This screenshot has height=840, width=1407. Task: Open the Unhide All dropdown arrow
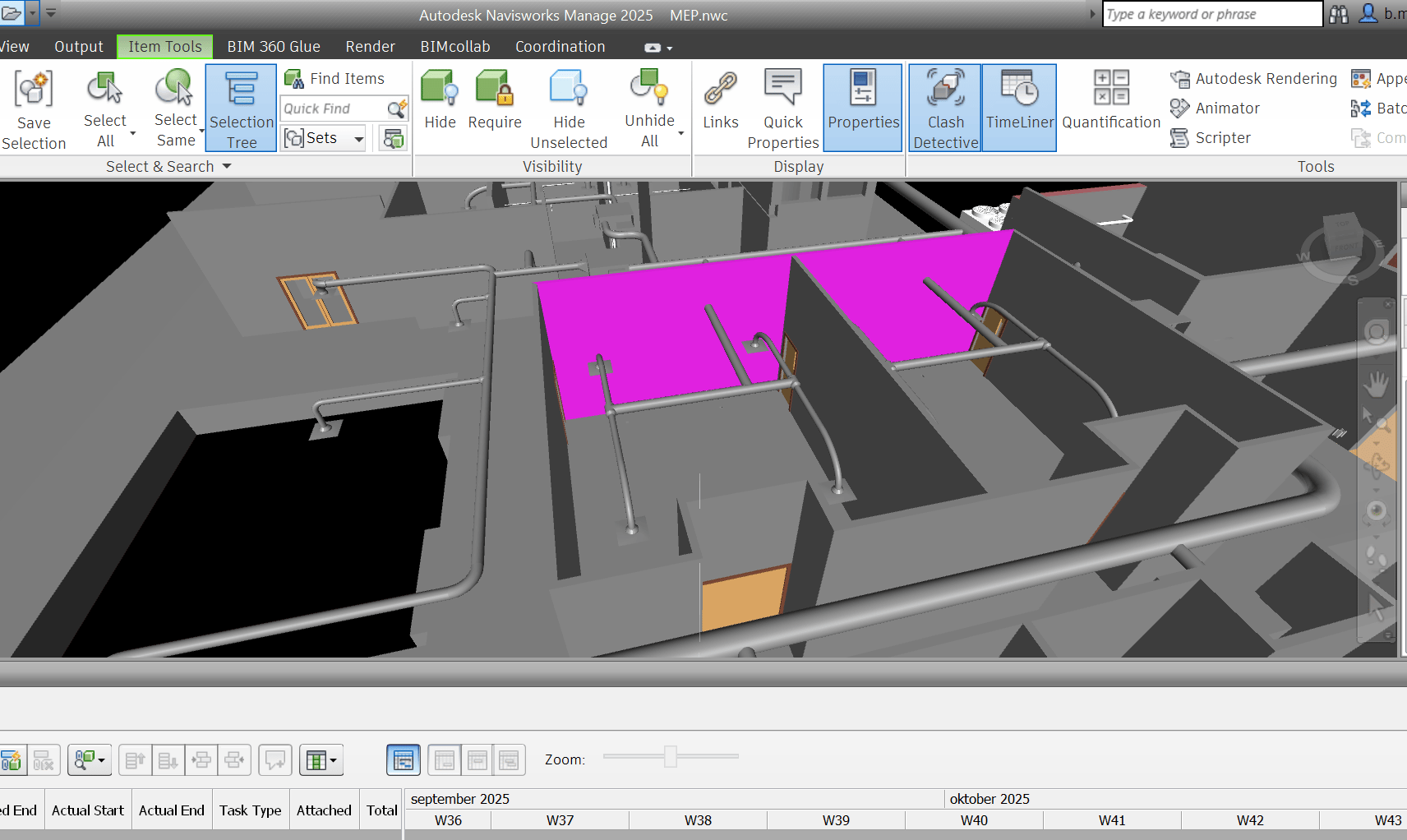[680, 133]
